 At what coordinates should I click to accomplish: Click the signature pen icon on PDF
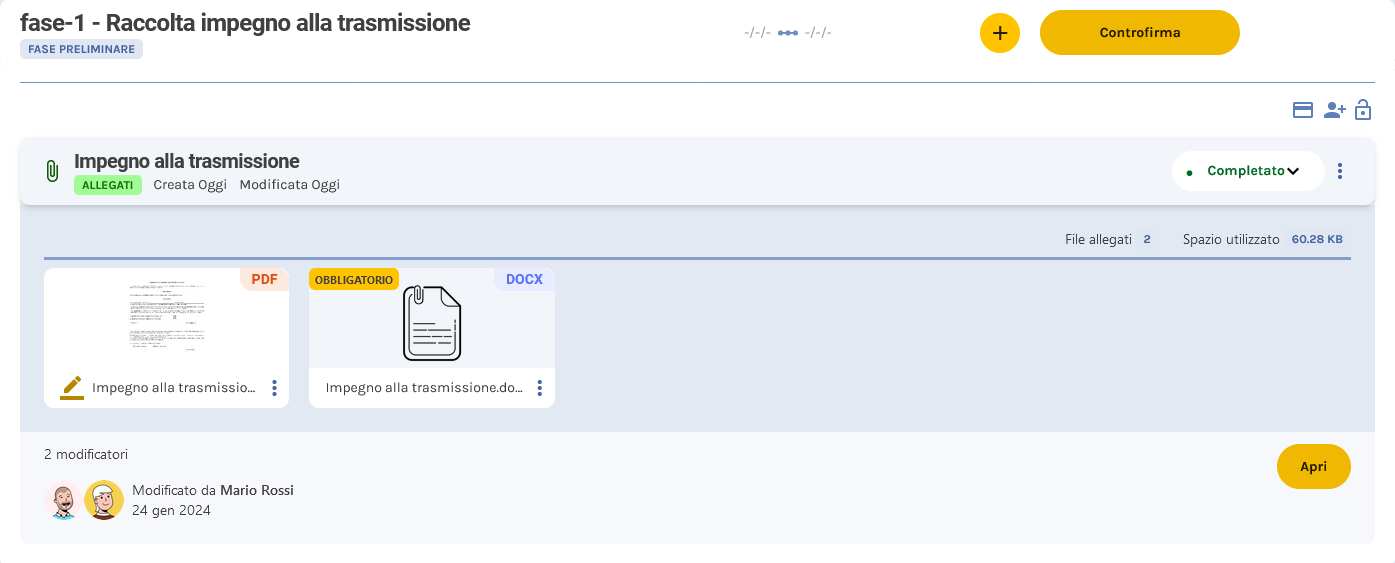coord(72,387)
